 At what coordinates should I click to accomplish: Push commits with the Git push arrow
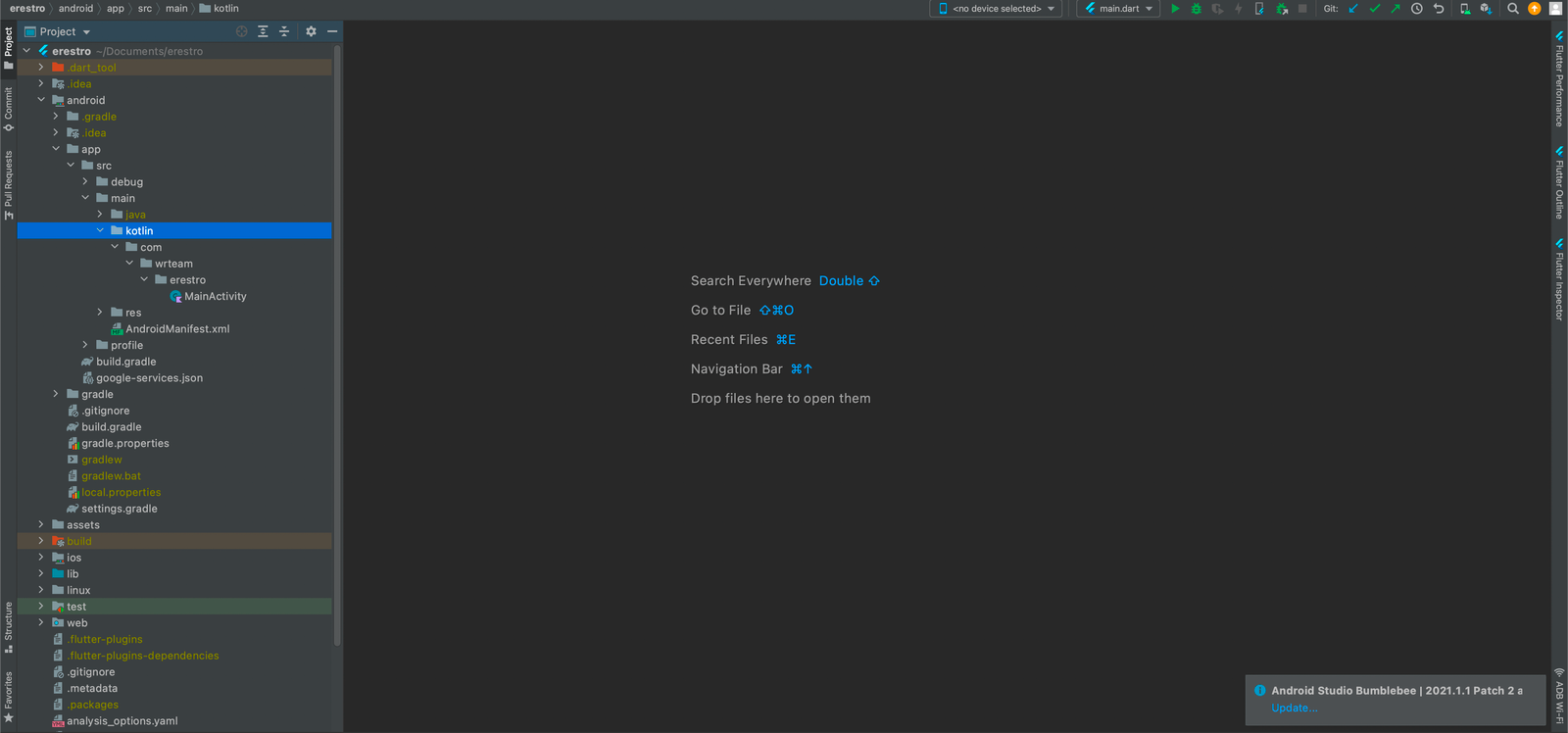tap(1395, 9)
